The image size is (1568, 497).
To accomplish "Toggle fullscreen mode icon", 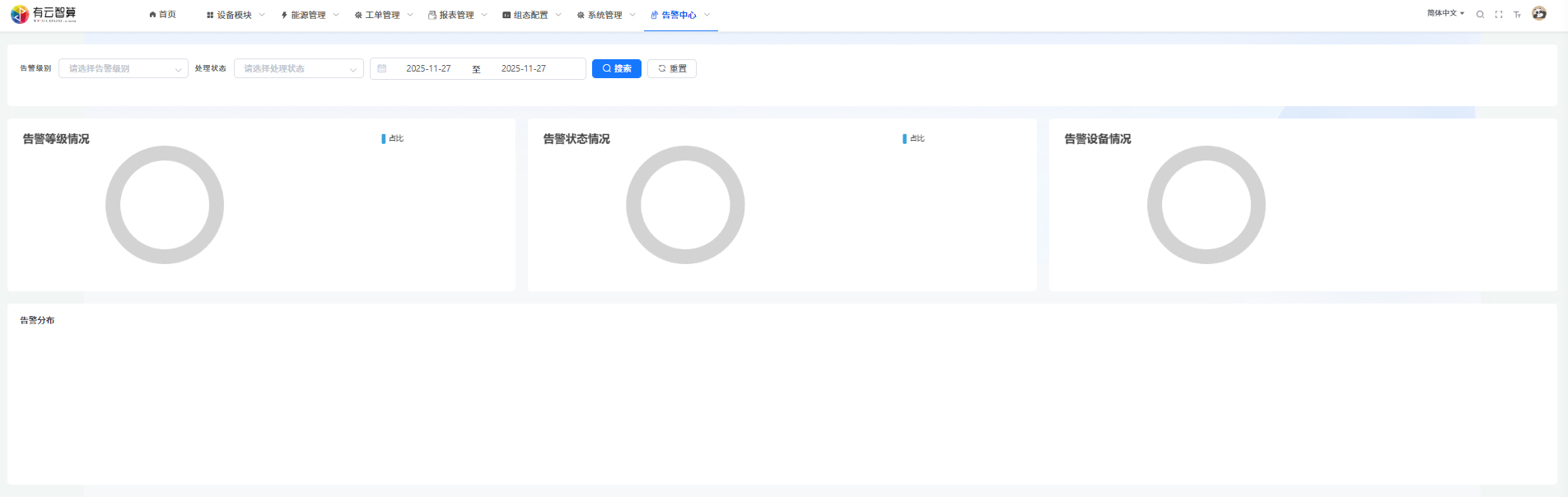I will coord(1499,15).
